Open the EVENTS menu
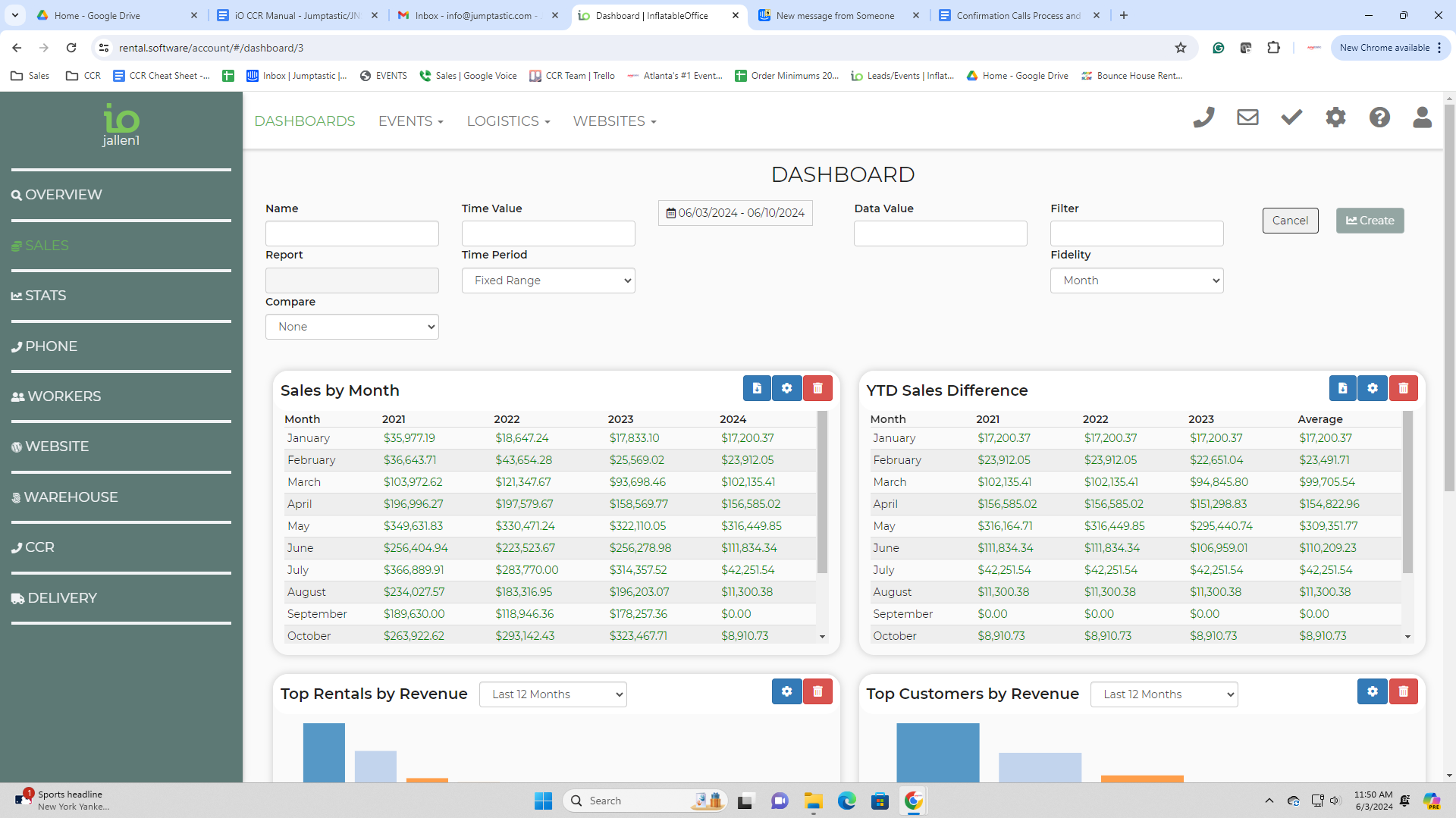1456x818 pixels. (x=410, y=121)
